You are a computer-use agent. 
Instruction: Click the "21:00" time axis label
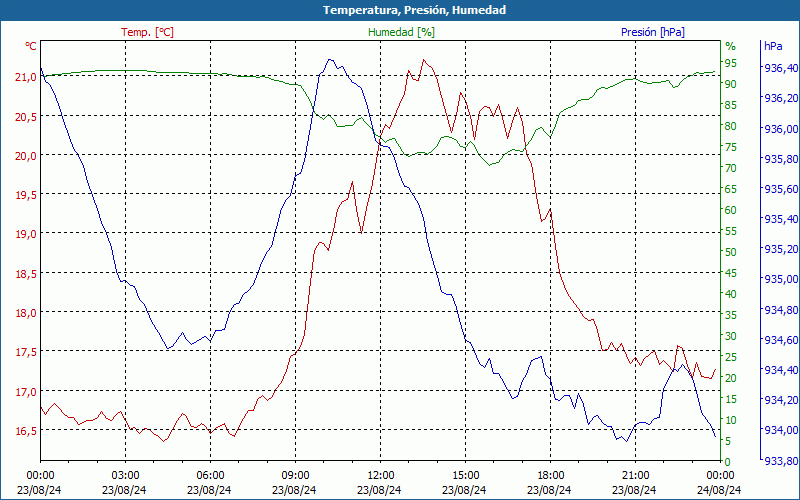click(635, 476)
